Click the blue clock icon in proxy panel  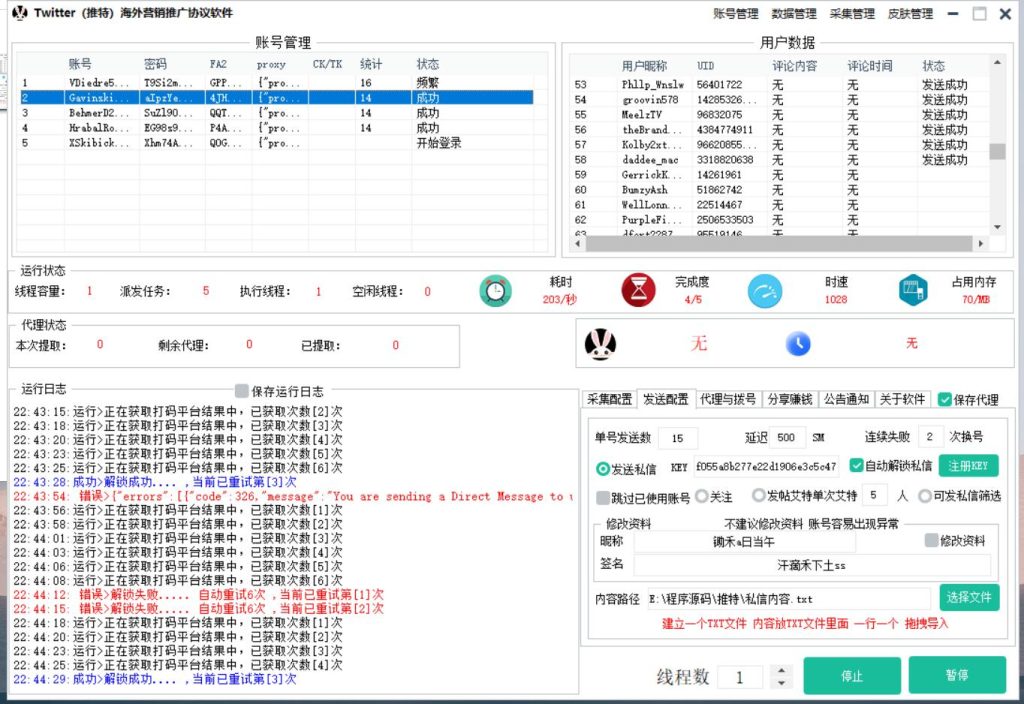[797, 343]
